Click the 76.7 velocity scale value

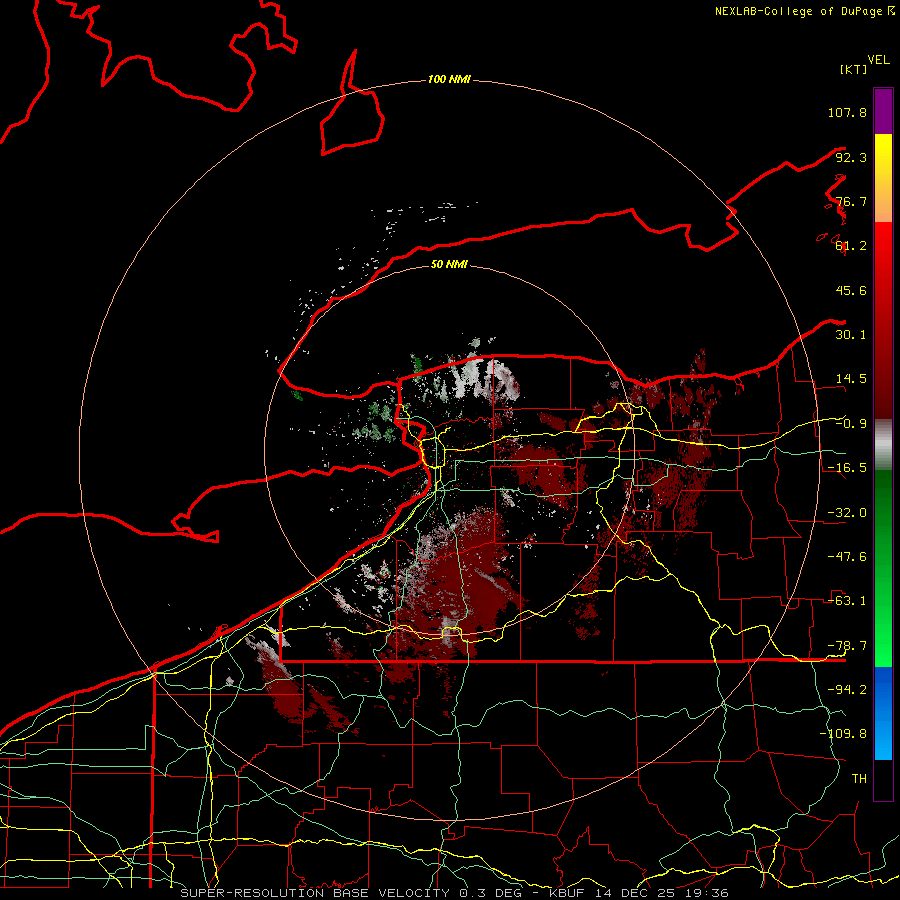(x=851, y=201)
